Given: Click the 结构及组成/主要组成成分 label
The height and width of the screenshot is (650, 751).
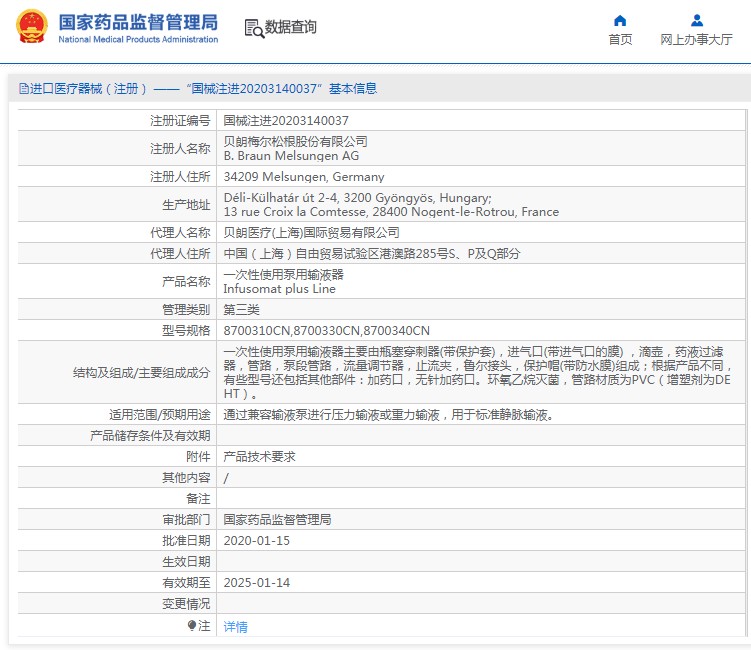Looking at the screenshot, I should tap(141, 372).
